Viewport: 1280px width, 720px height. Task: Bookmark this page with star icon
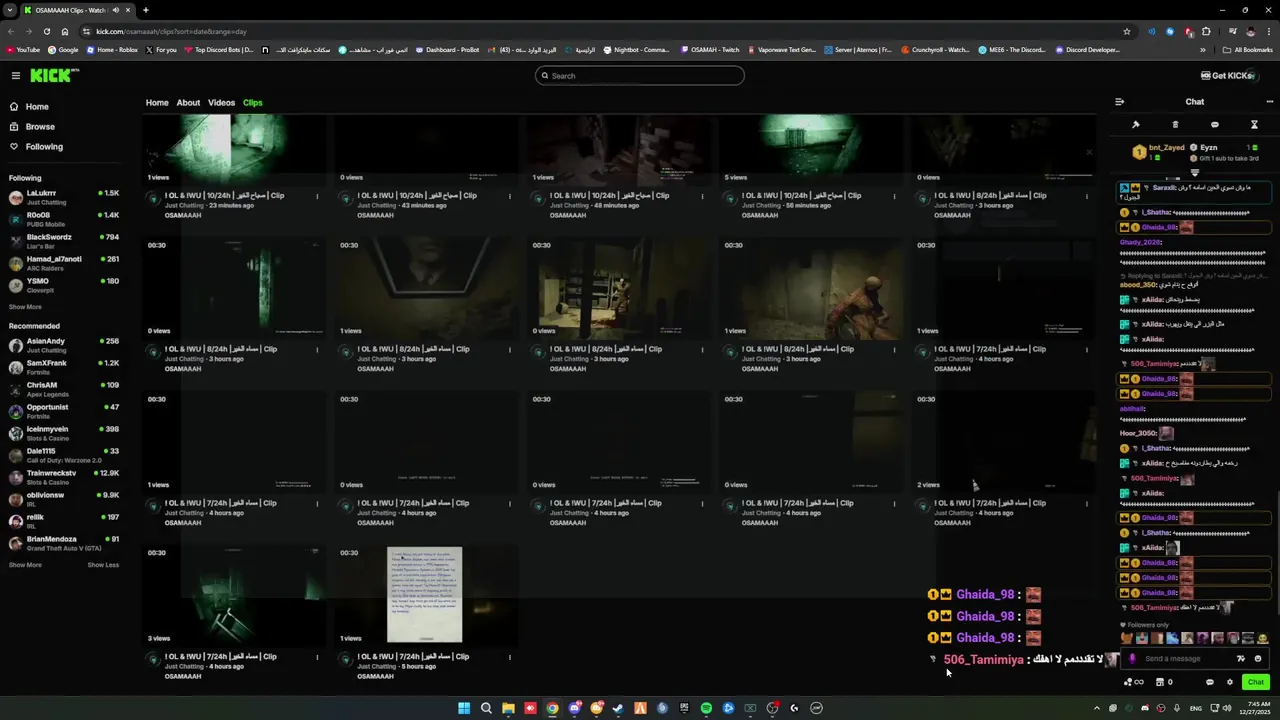click(1127, 31)
